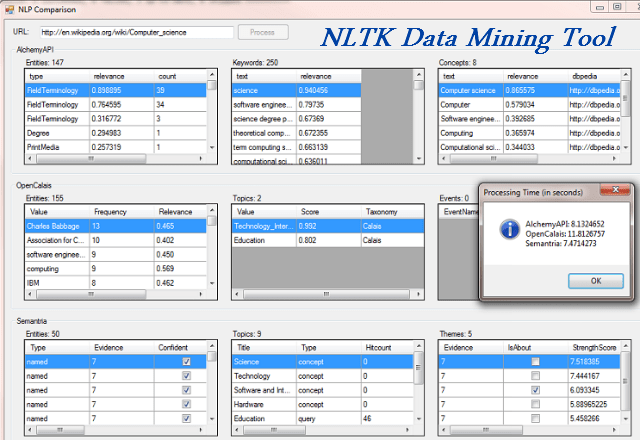Viewport: 640px width, 440px height.
Task: Select the 'Computer science' concept row
Action: pyautogui.click(x=529, y=91)
